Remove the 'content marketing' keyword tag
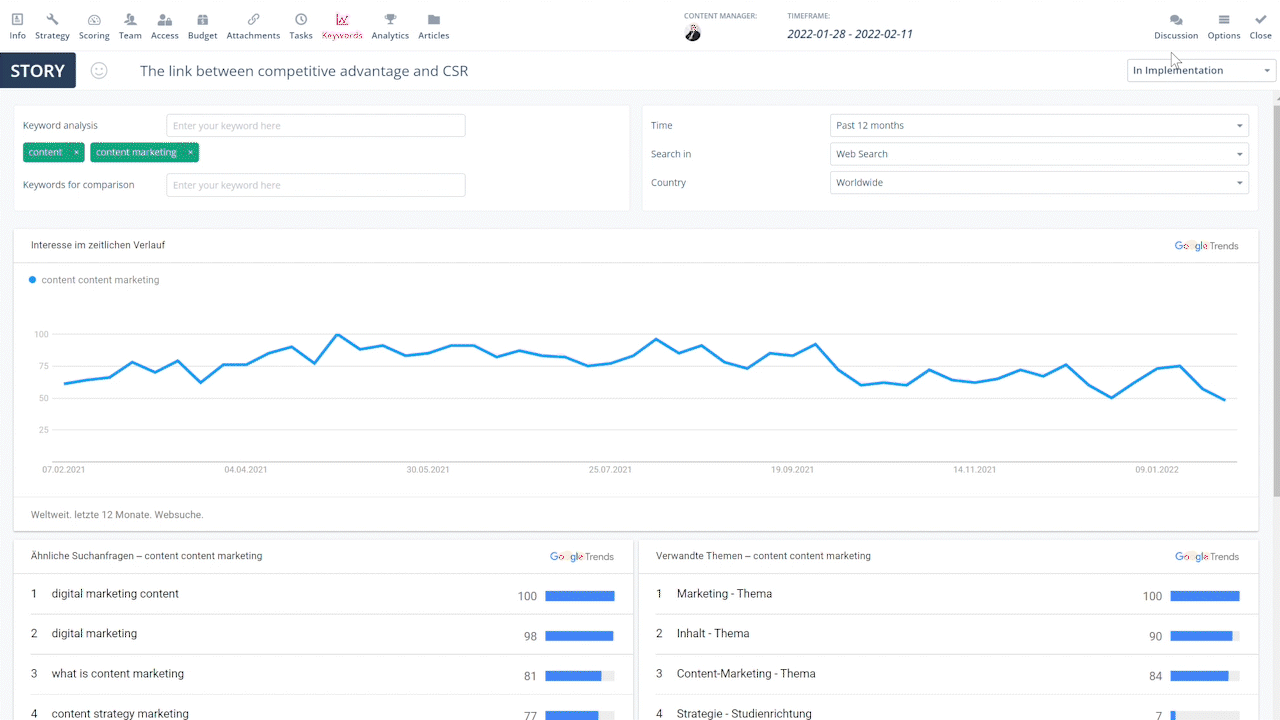The image size is (1280, 720). point(190,153)
